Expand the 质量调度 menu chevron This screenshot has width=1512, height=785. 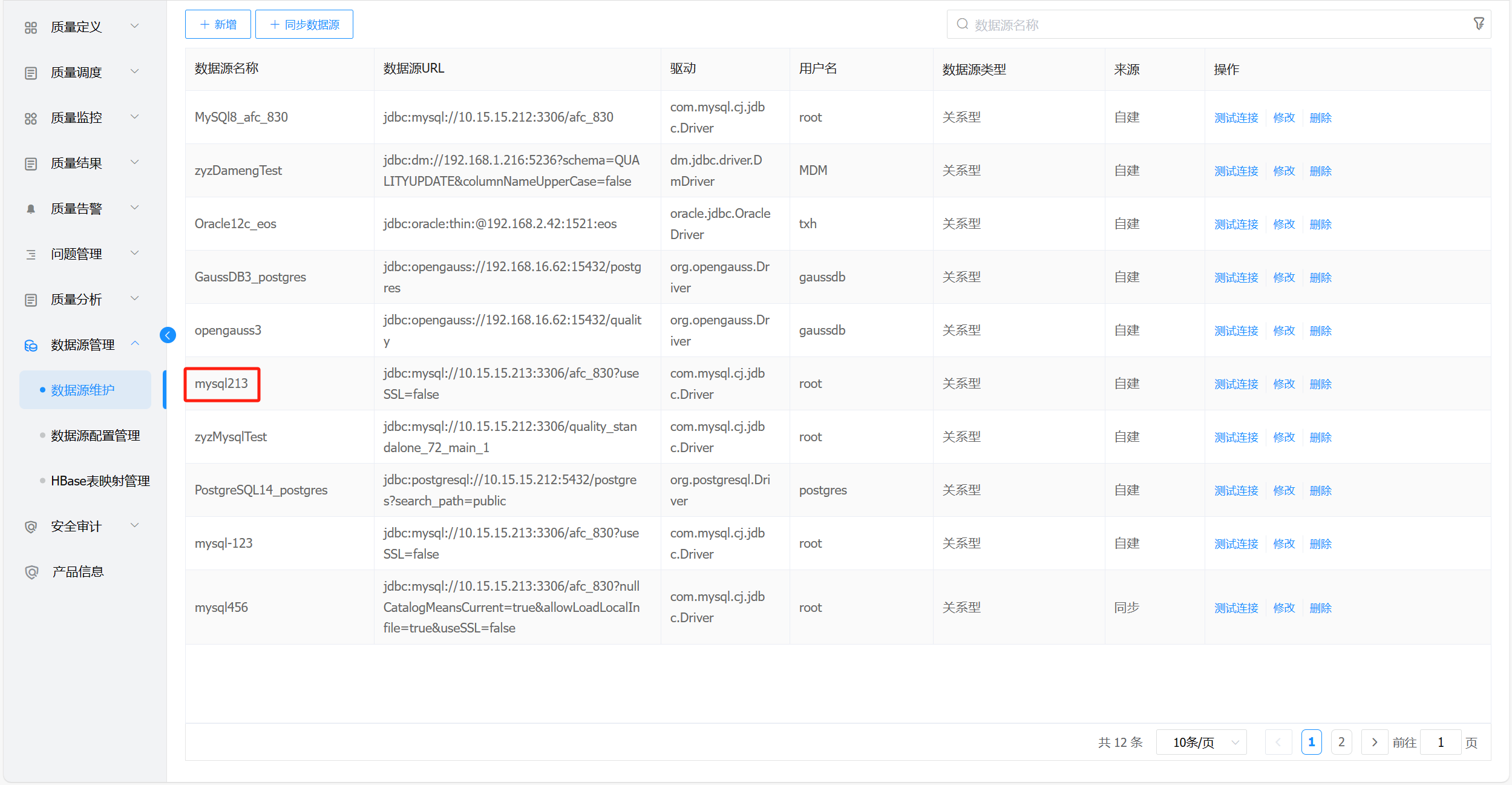(x=135, y=71)
